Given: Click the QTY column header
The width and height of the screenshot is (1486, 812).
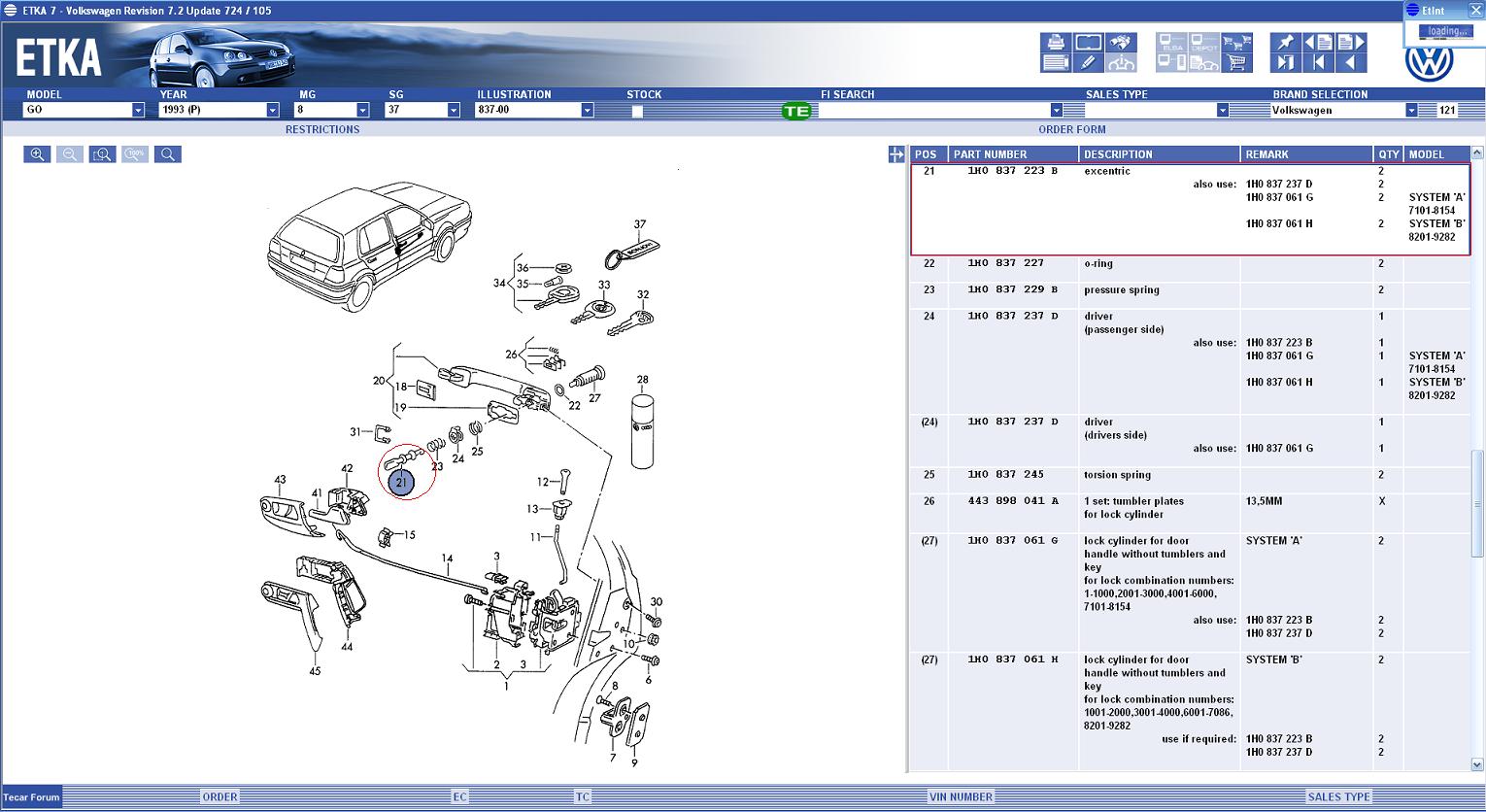Looking at the screenshot, I should point(1389,154).
